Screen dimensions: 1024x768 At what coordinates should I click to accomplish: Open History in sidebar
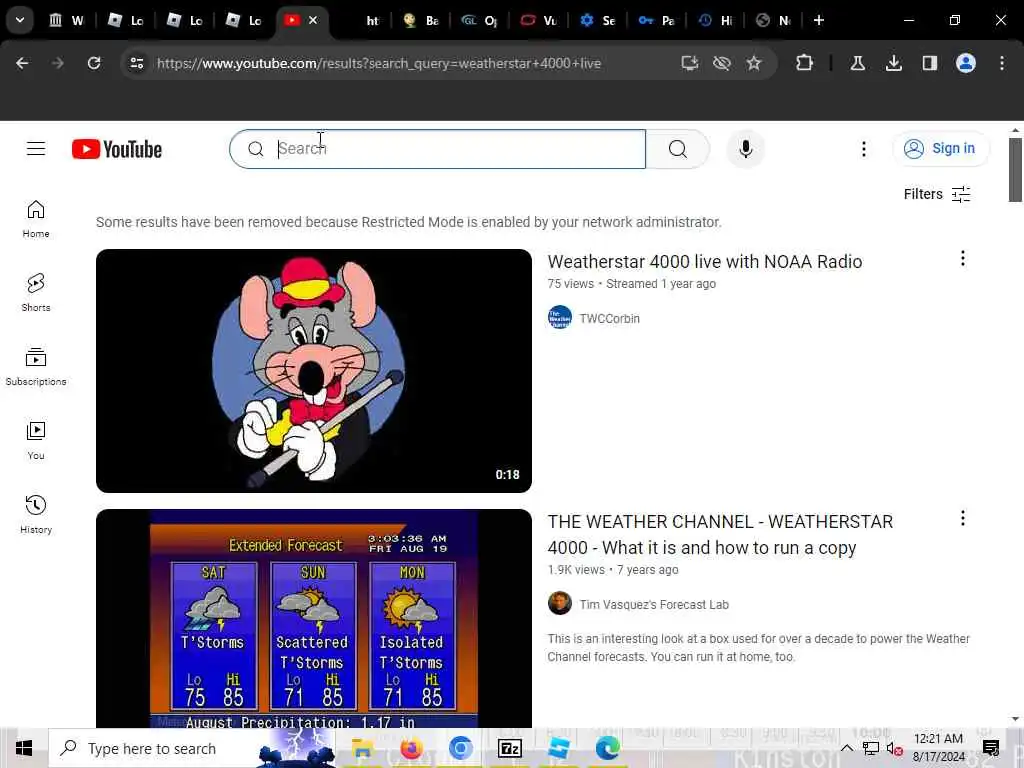36,515
